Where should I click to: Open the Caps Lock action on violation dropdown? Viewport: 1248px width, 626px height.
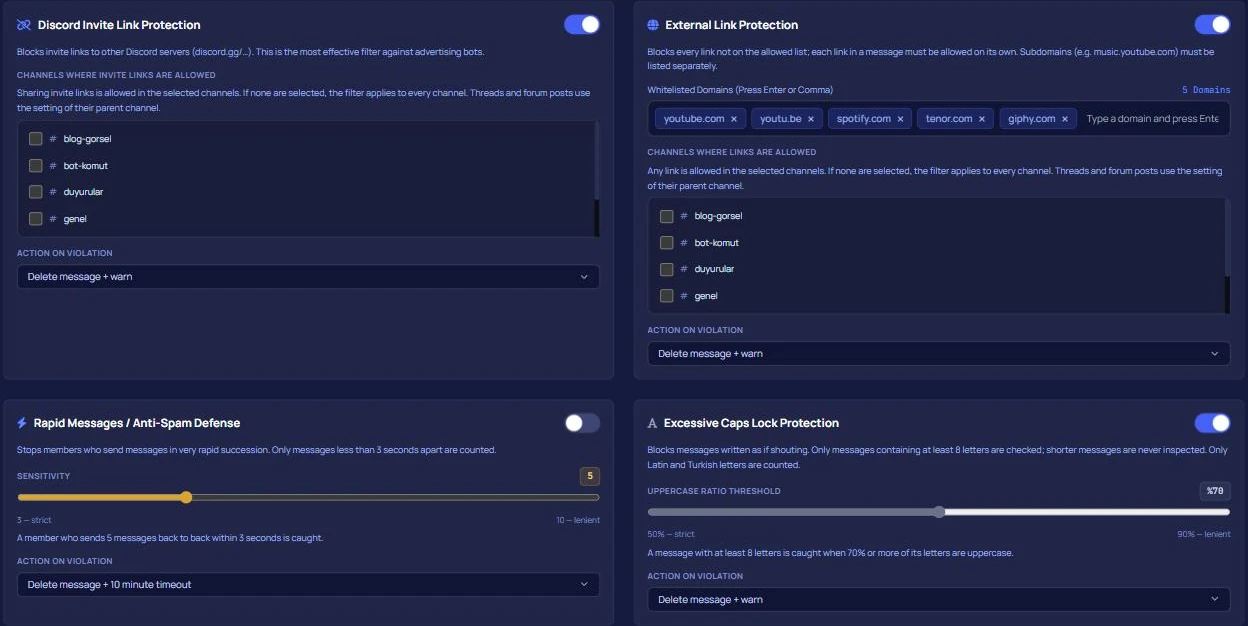click(939, 600)
